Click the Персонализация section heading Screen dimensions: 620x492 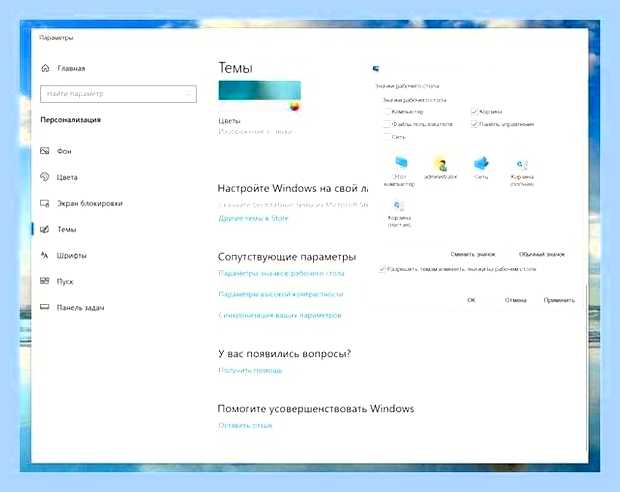point(70,120)
